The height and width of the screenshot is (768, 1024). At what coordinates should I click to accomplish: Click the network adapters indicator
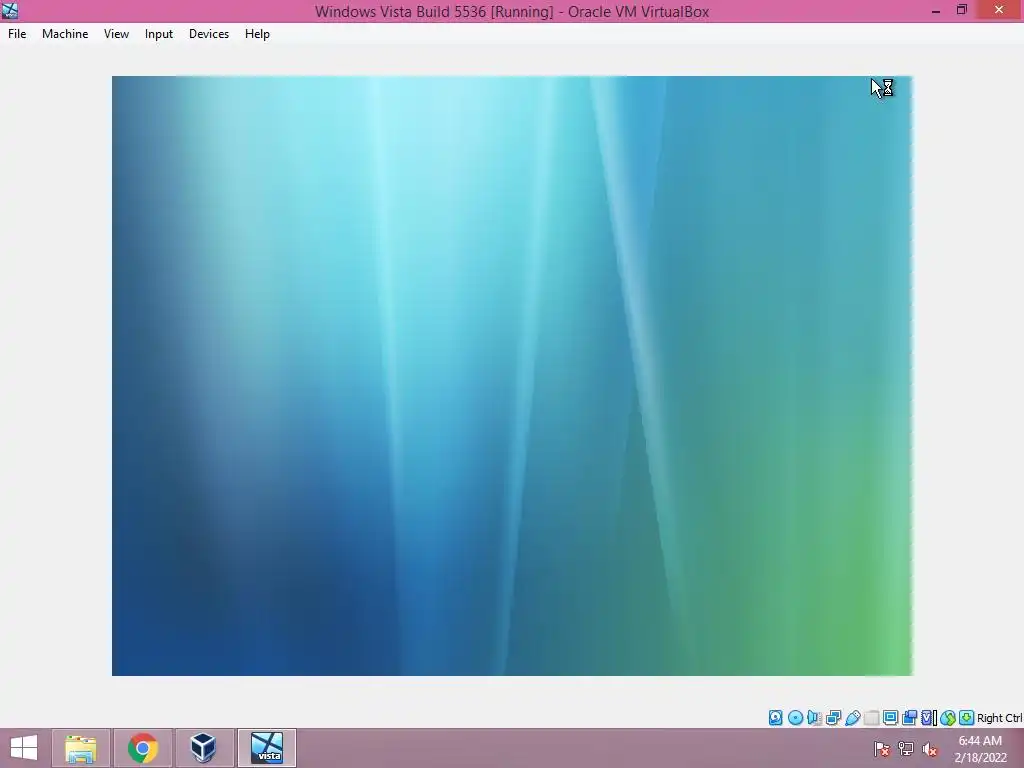point(833,718)
